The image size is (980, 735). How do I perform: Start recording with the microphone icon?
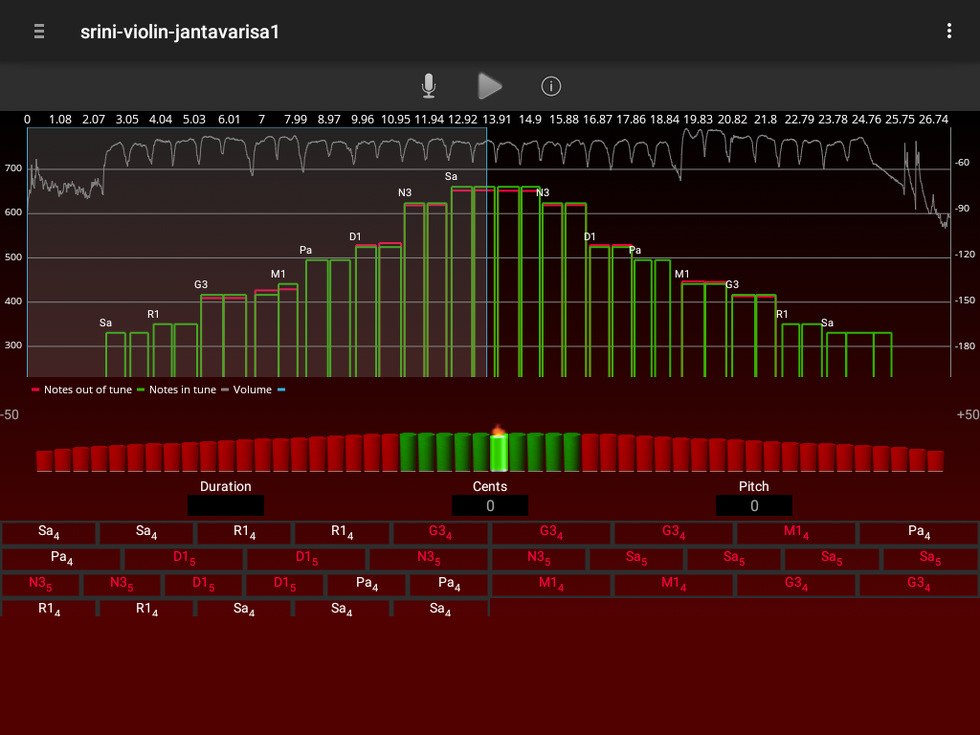click(x=429, y=87)
